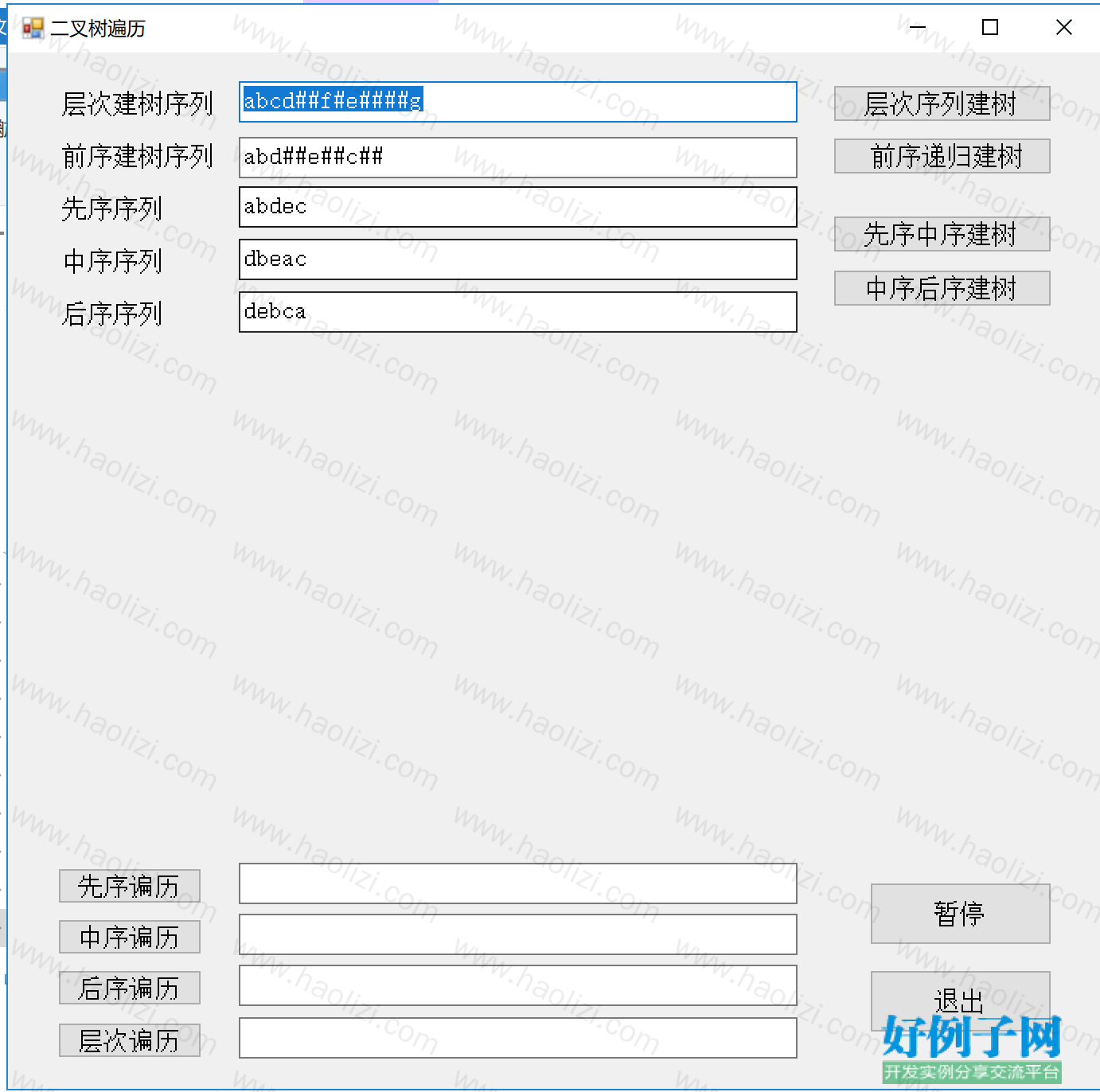Select the 层次遍历 result output box
The width and height of the screenshot is (1100, 1092).
[x=518, y=1038]
